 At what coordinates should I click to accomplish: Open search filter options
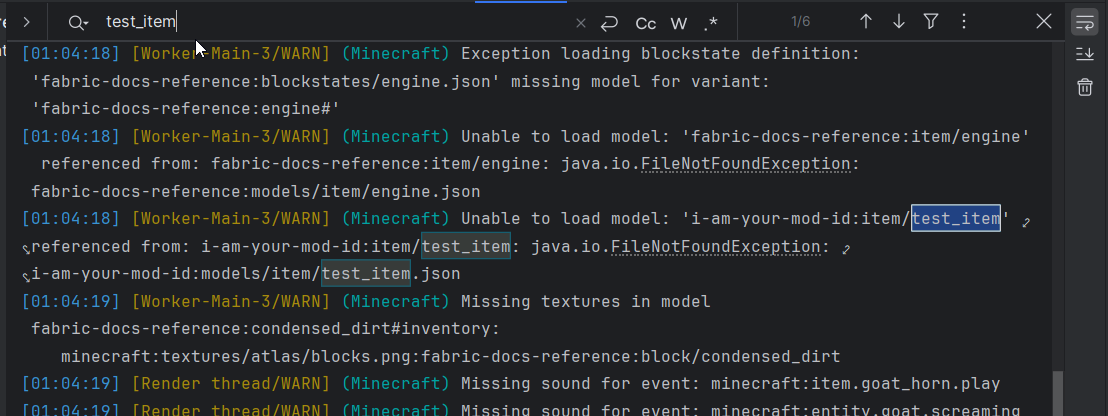point(931,21)
